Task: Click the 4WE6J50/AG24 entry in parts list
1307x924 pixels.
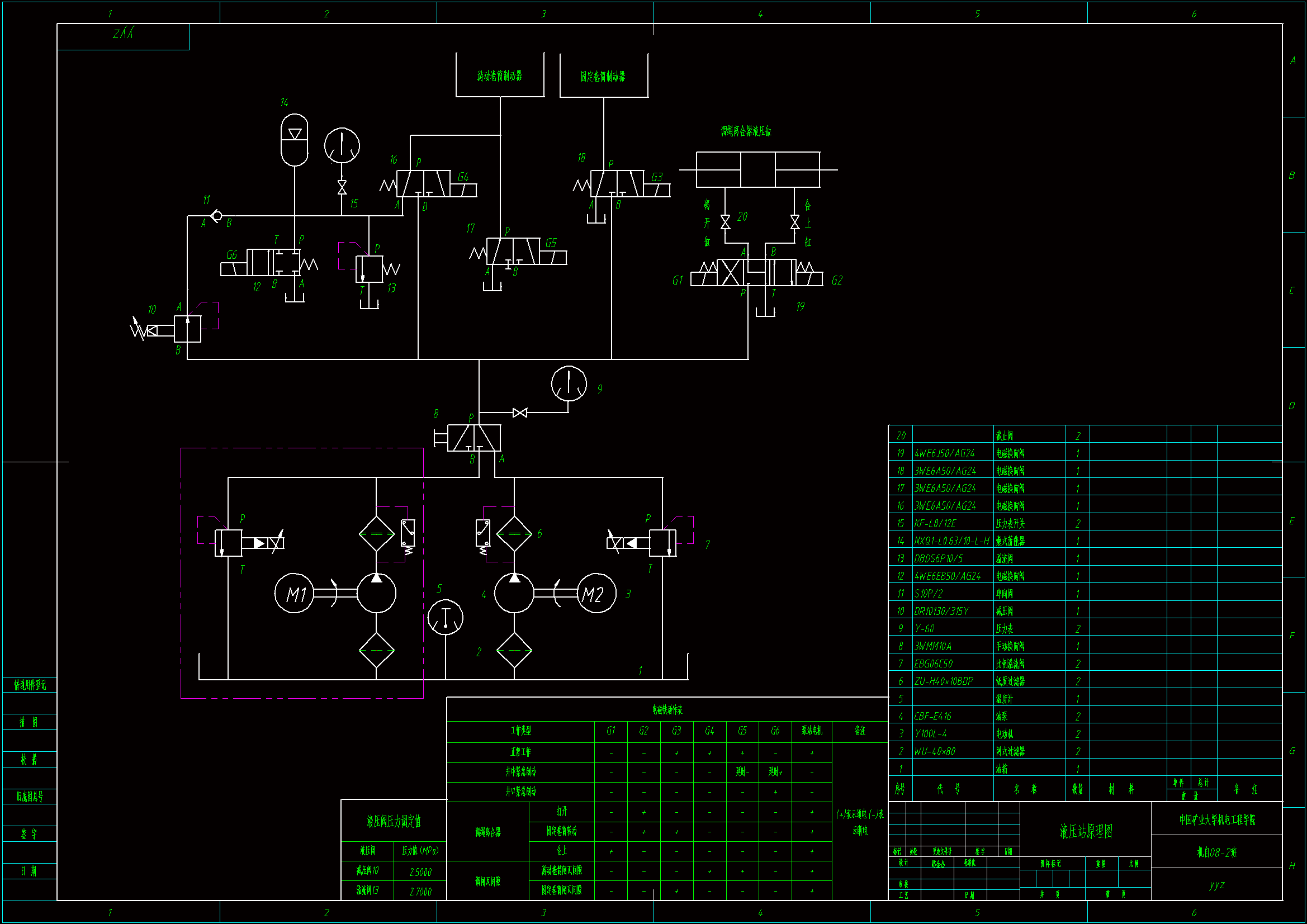Action: click(x=944, y=454)
